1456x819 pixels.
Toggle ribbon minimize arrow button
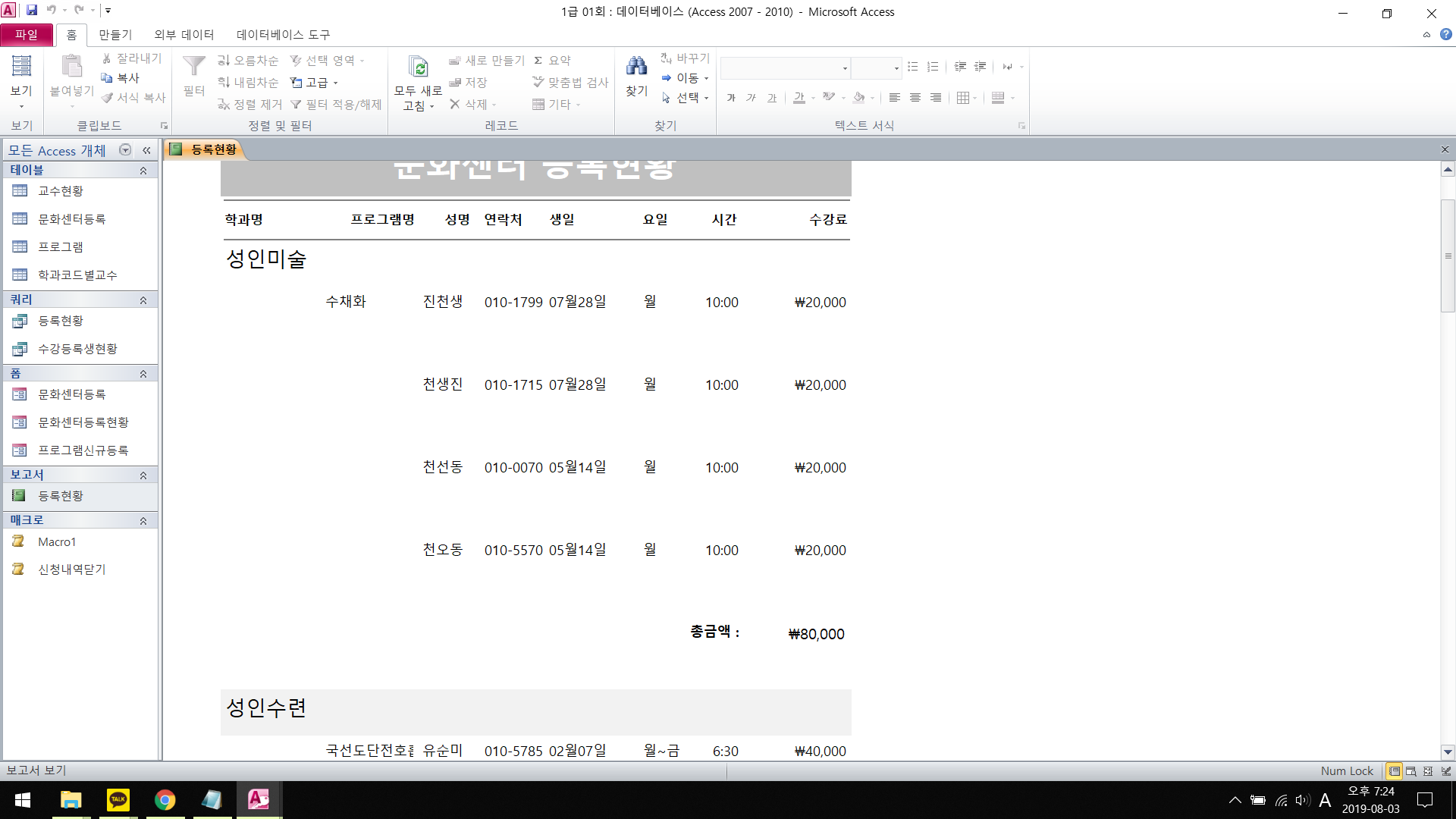coord(1426,34)
